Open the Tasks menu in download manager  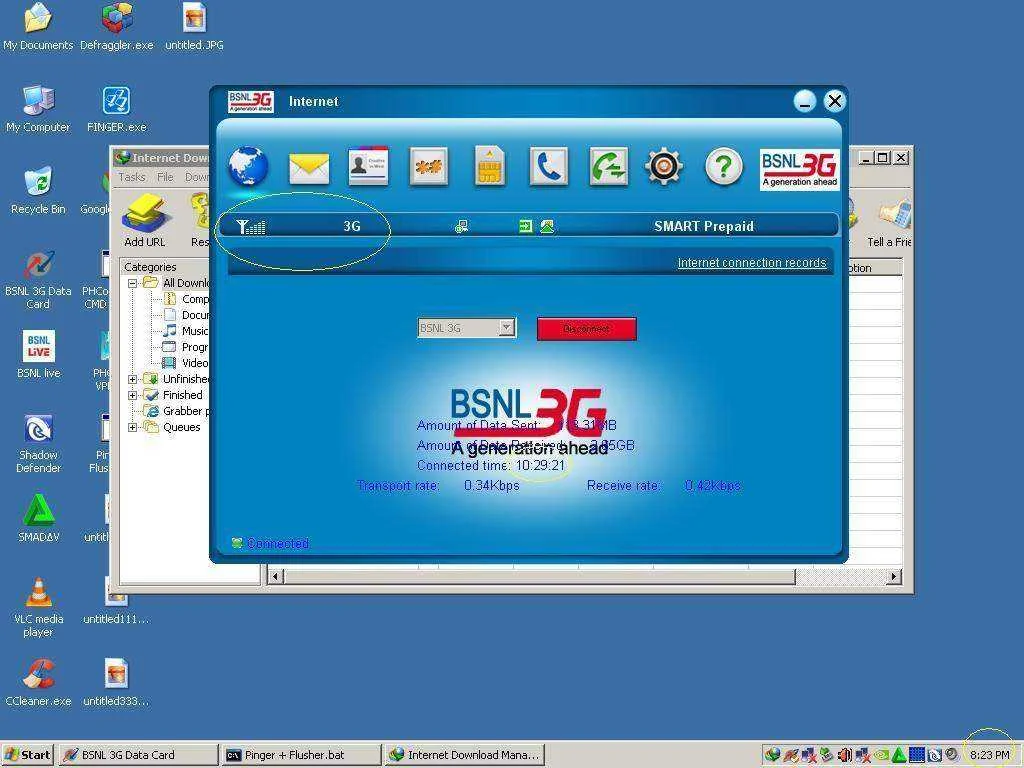click(132, 177)
